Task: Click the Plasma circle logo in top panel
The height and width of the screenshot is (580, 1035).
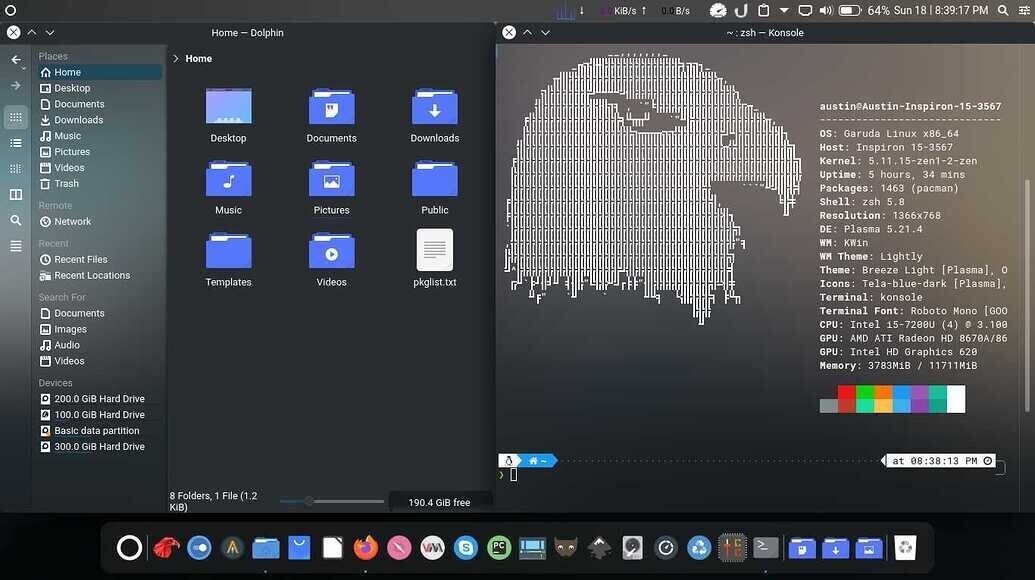Action: (11, 11)
